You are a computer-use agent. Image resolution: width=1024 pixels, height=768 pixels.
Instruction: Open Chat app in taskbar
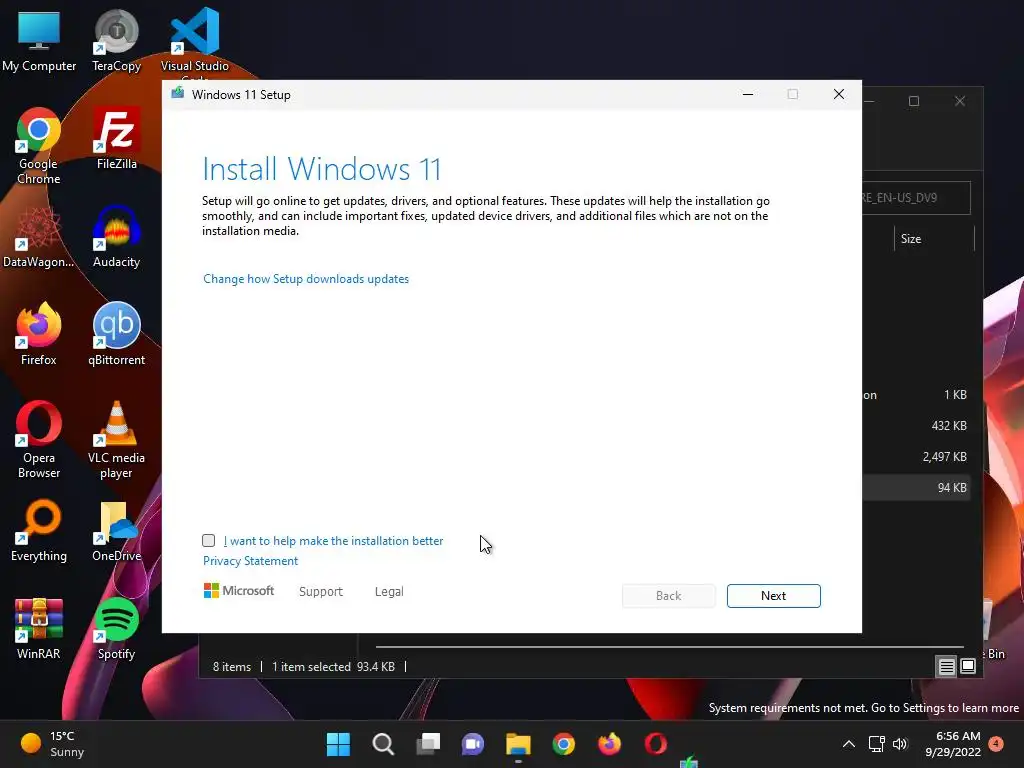[x=473, y=744]
